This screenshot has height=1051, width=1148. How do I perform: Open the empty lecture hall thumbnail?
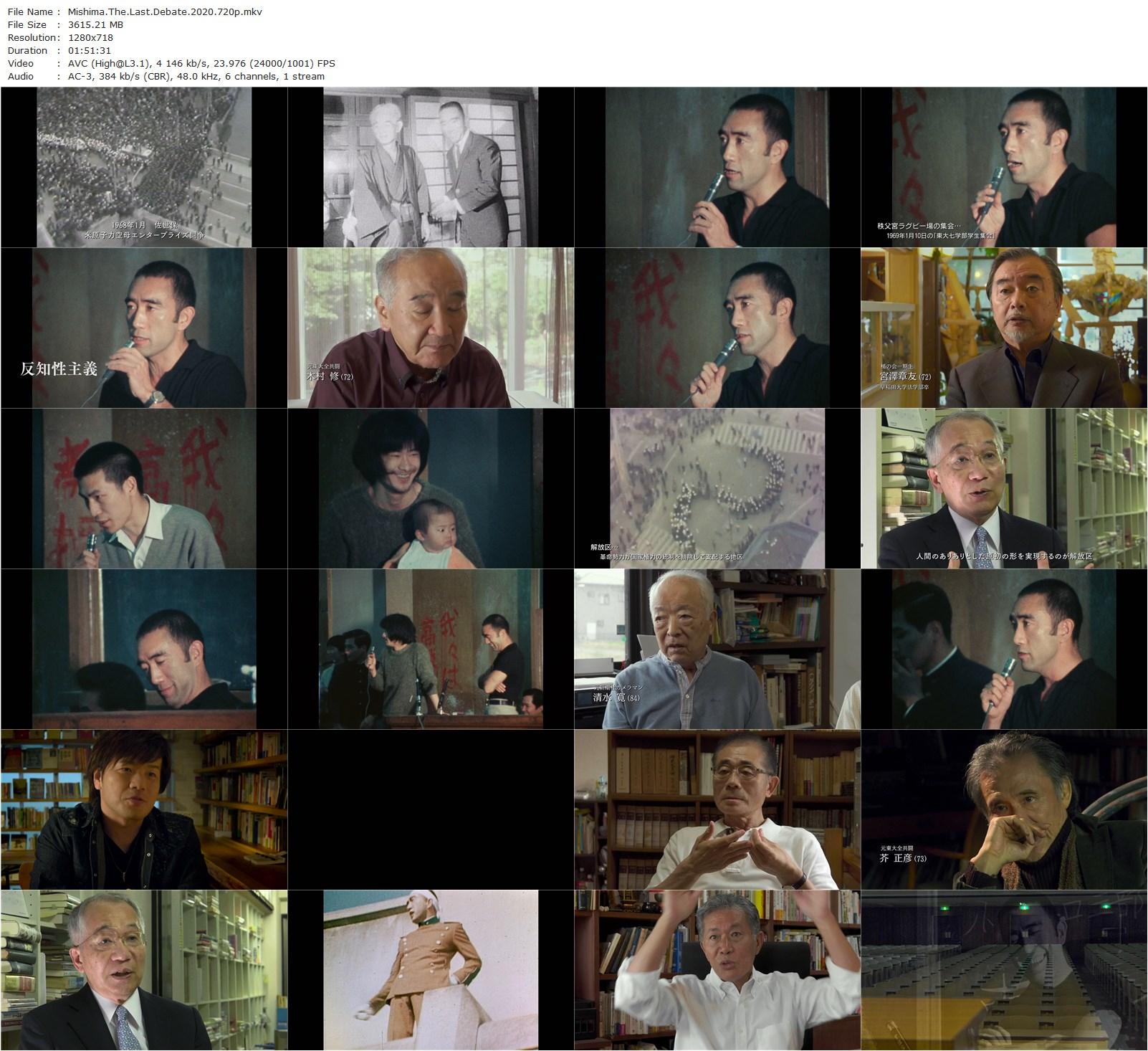[x=1003, y=970]
